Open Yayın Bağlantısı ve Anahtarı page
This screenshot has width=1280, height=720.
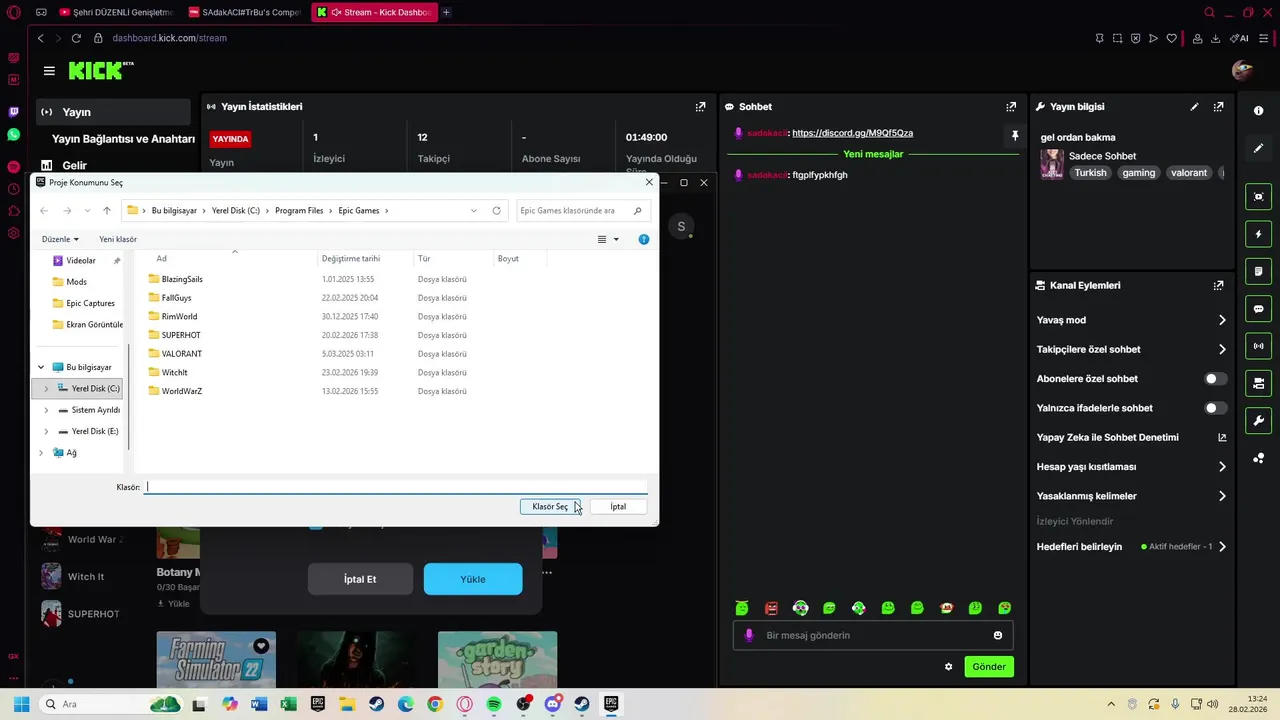click(x=123, y=139)
